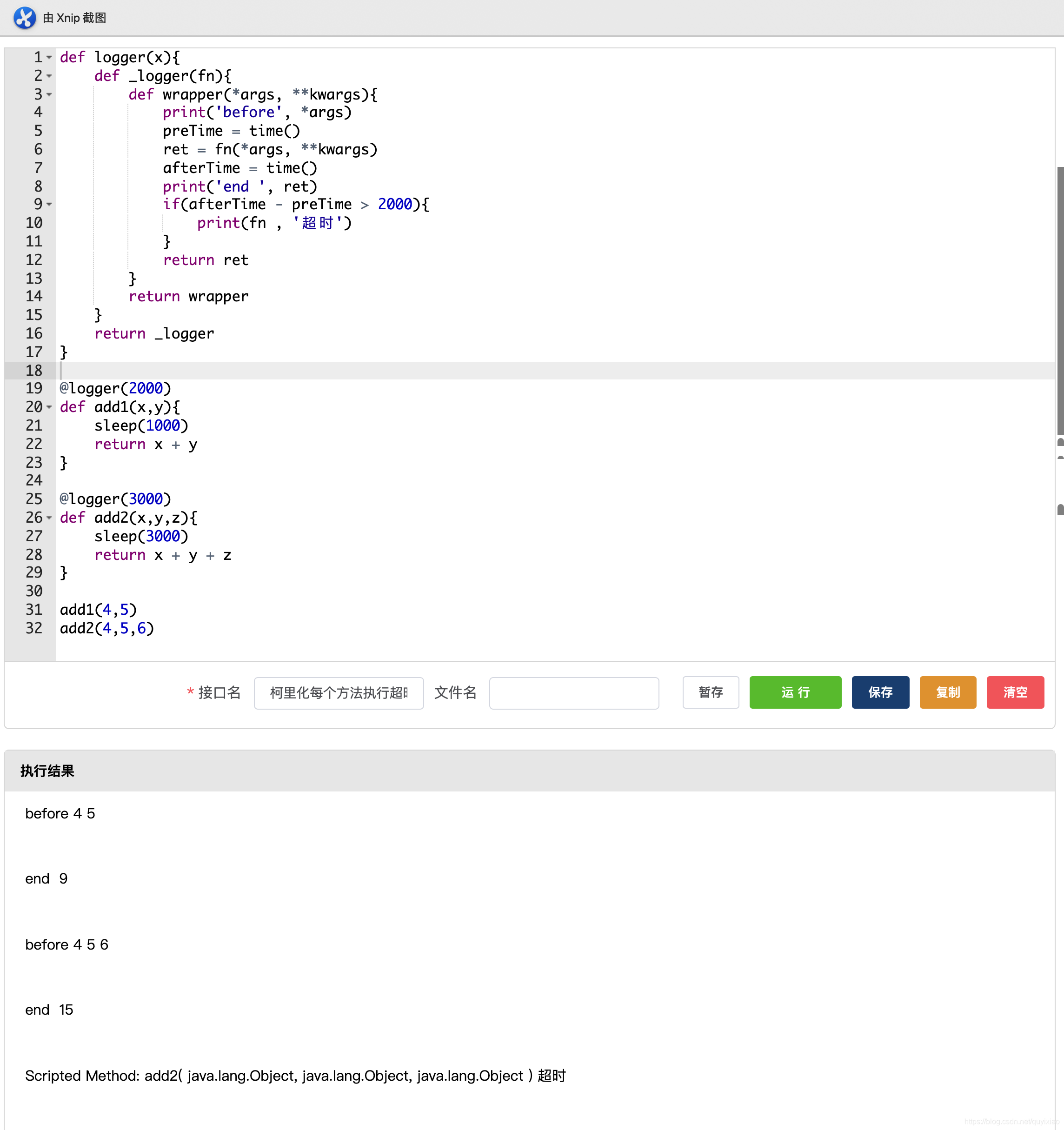The height and width of the screenshot is (1130, 1064).
Task: Click the '@logger(2000)' decorator line
Action: (x=115, y=388)
